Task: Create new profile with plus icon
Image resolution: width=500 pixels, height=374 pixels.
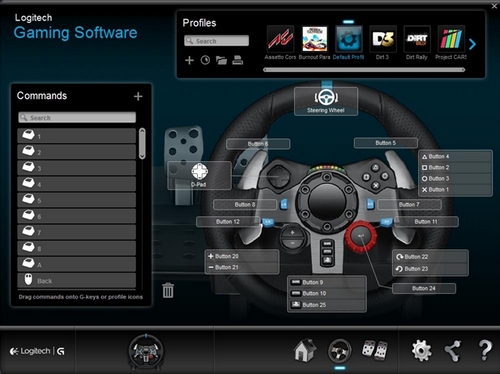Action: point(189,60)
